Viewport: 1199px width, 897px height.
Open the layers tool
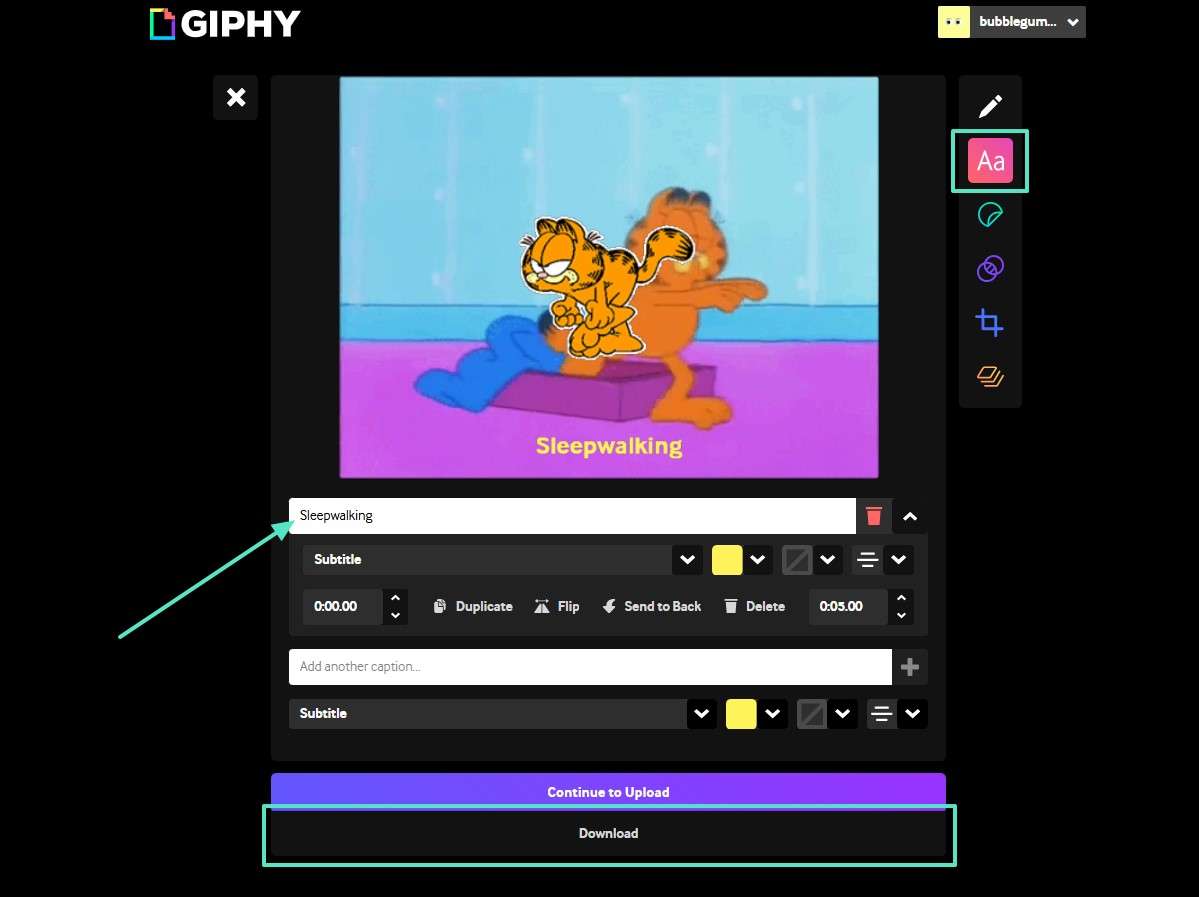point(990,376)
